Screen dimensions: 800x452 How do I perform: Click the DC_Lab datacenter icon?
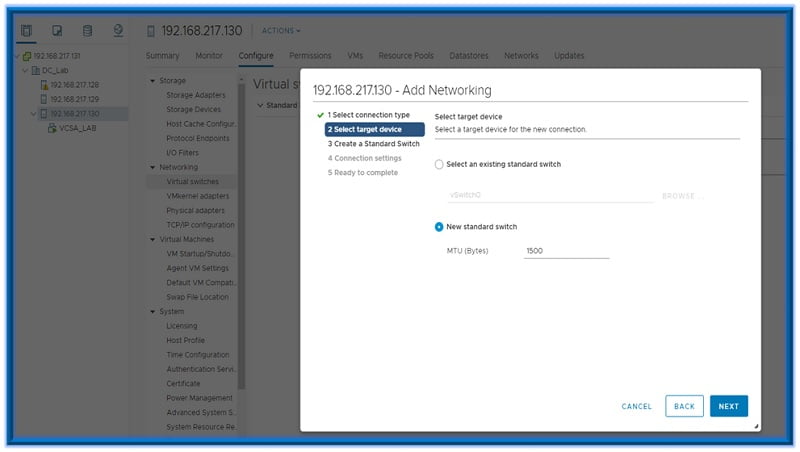(35, 70)
